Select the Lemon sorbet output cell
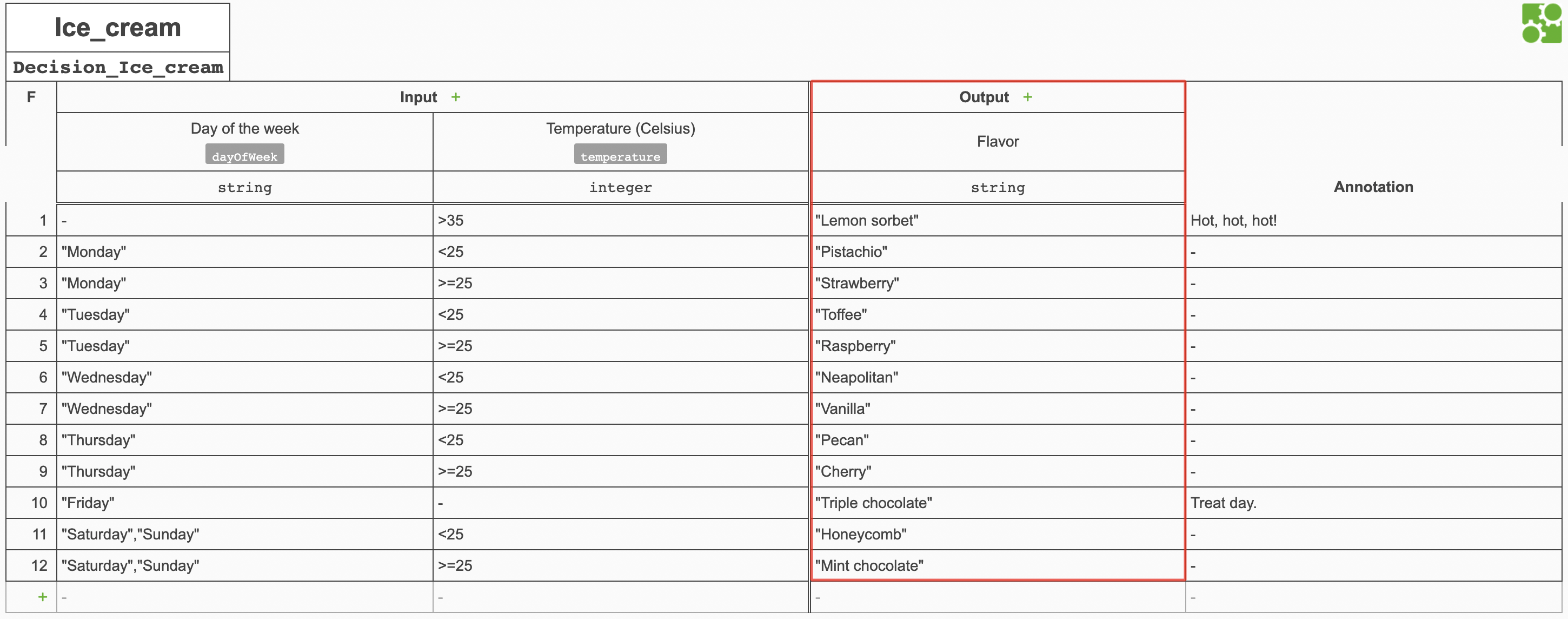 [x=867, y=220]
